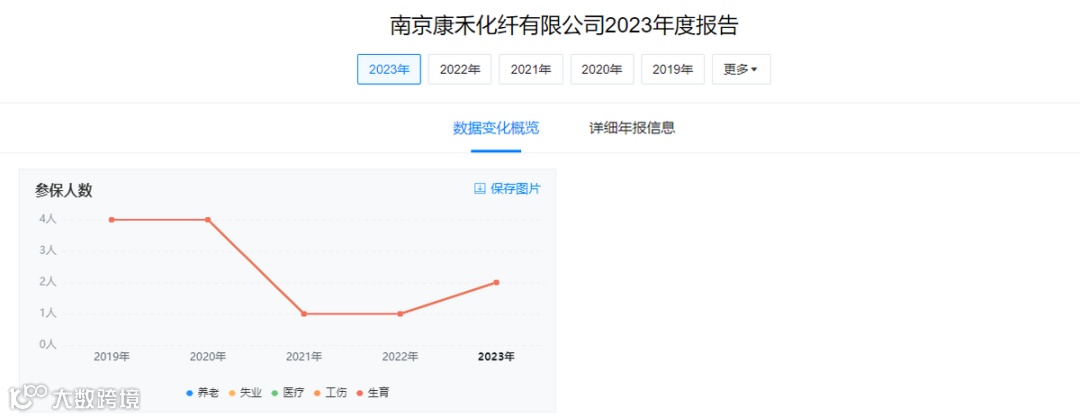This screenshot has width=1080, height=418.
Task: Click the page title 南京康禾化纤有限公司2023年度报告
Action: pos(563,26)
